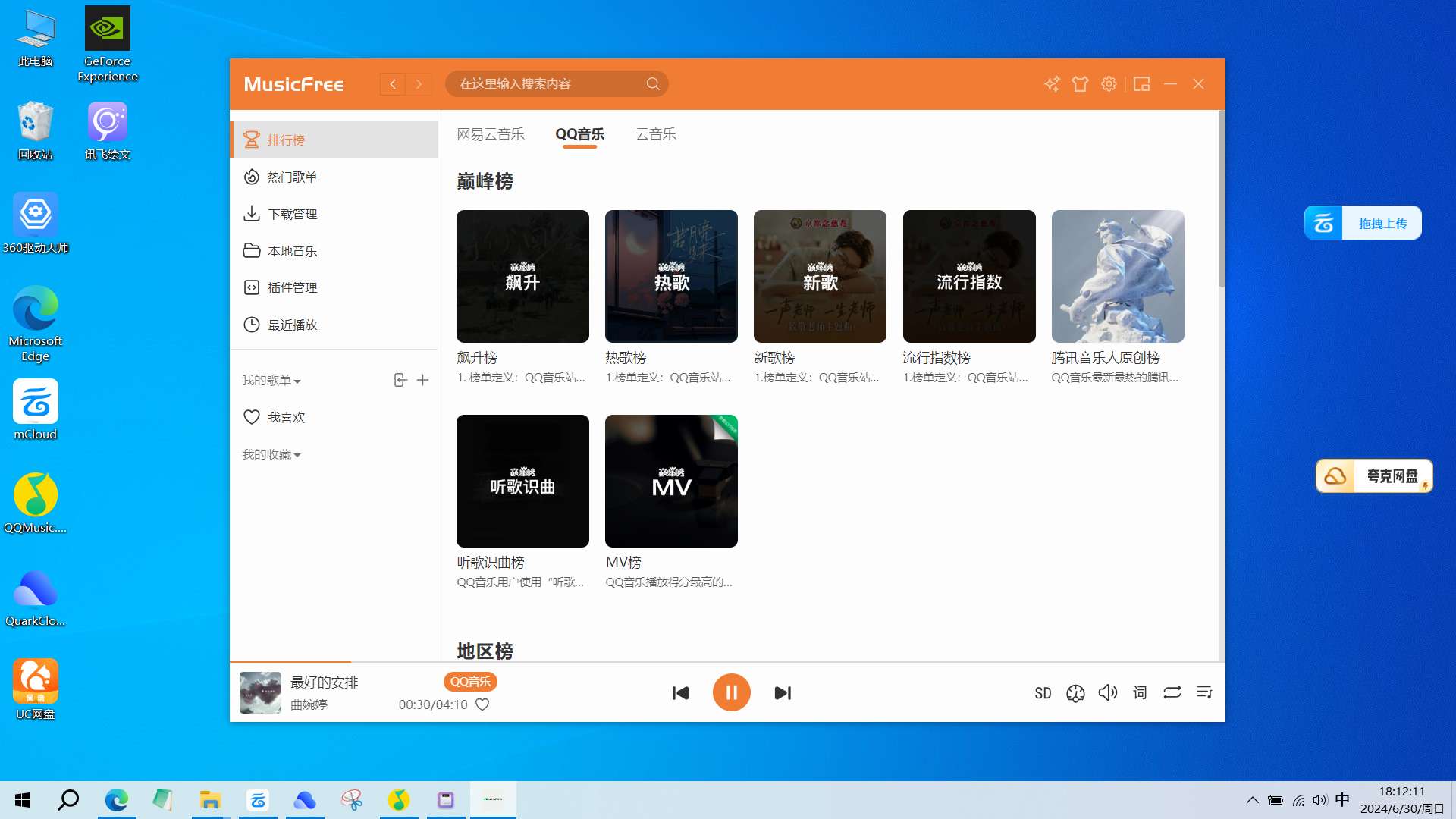The width and height of the screenshot is (1456, 819).
Task: Switch to the 网易云音乐 tab
Action: [x=491, y=134]
